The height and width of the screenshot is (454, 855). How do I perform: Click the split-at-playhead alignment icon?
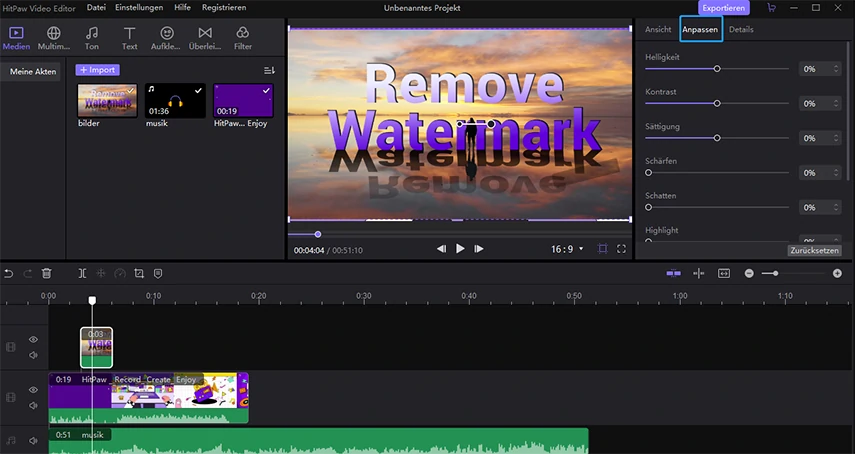pyautogui.click(x=699, y=274)
